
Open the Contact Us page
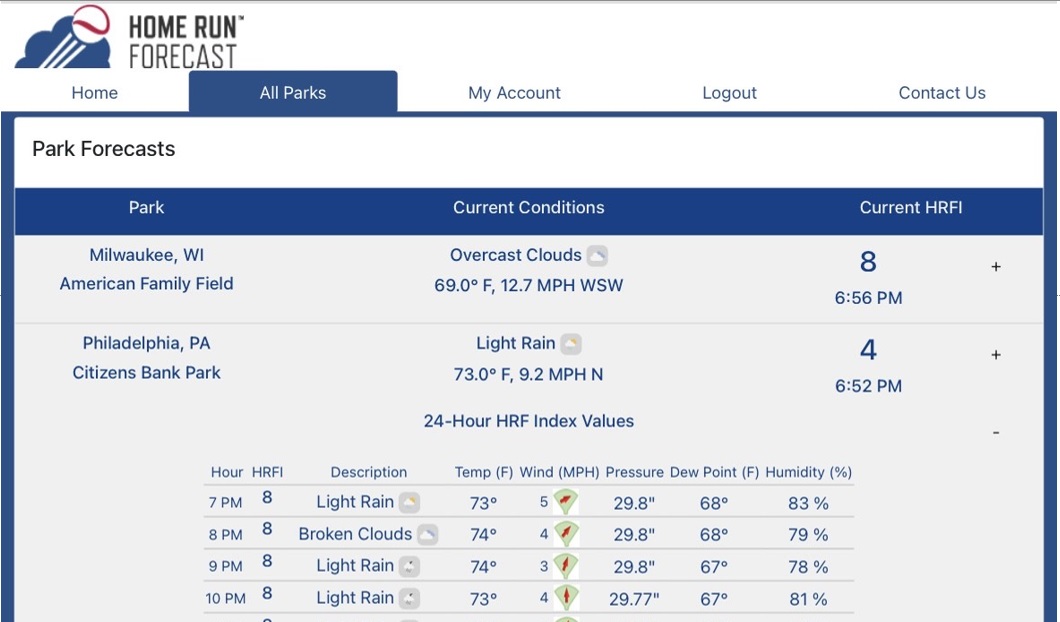click(942, 93)
